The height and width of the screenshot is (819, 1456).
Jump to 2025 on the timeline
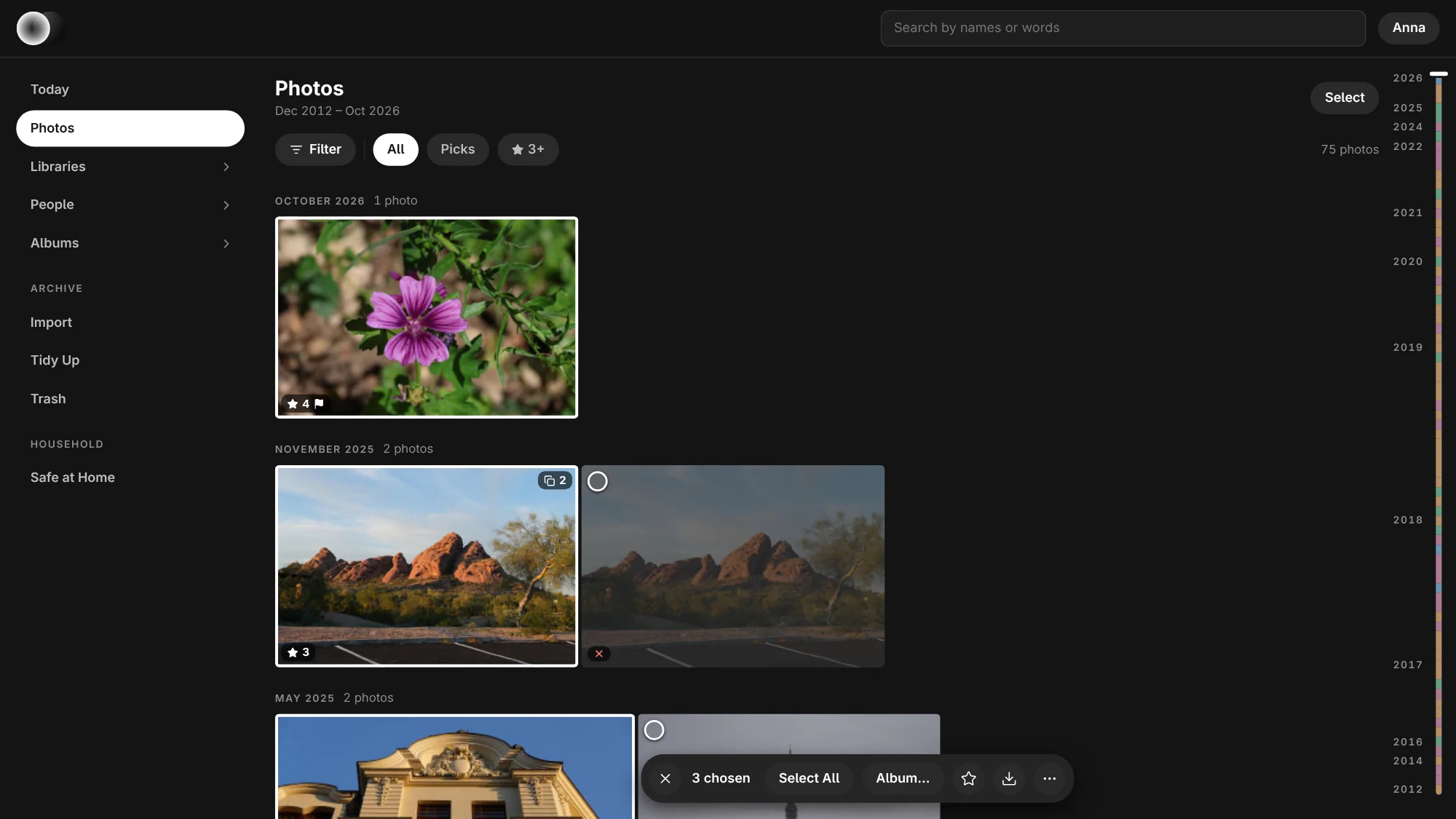pyautogui.click(x=1407, y=108)
